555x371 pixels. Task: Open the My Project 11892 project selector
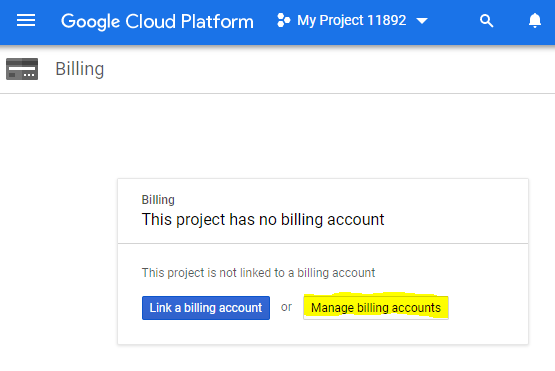pos(353,21)
